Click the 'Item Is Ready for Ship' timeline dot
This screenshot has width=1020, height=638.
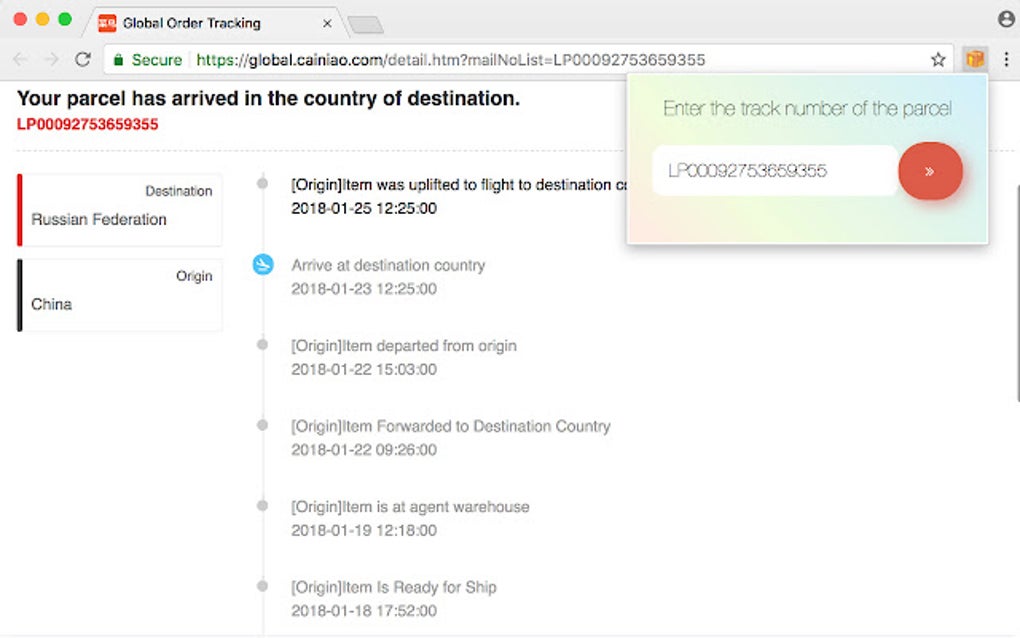[x=263, y=586]
